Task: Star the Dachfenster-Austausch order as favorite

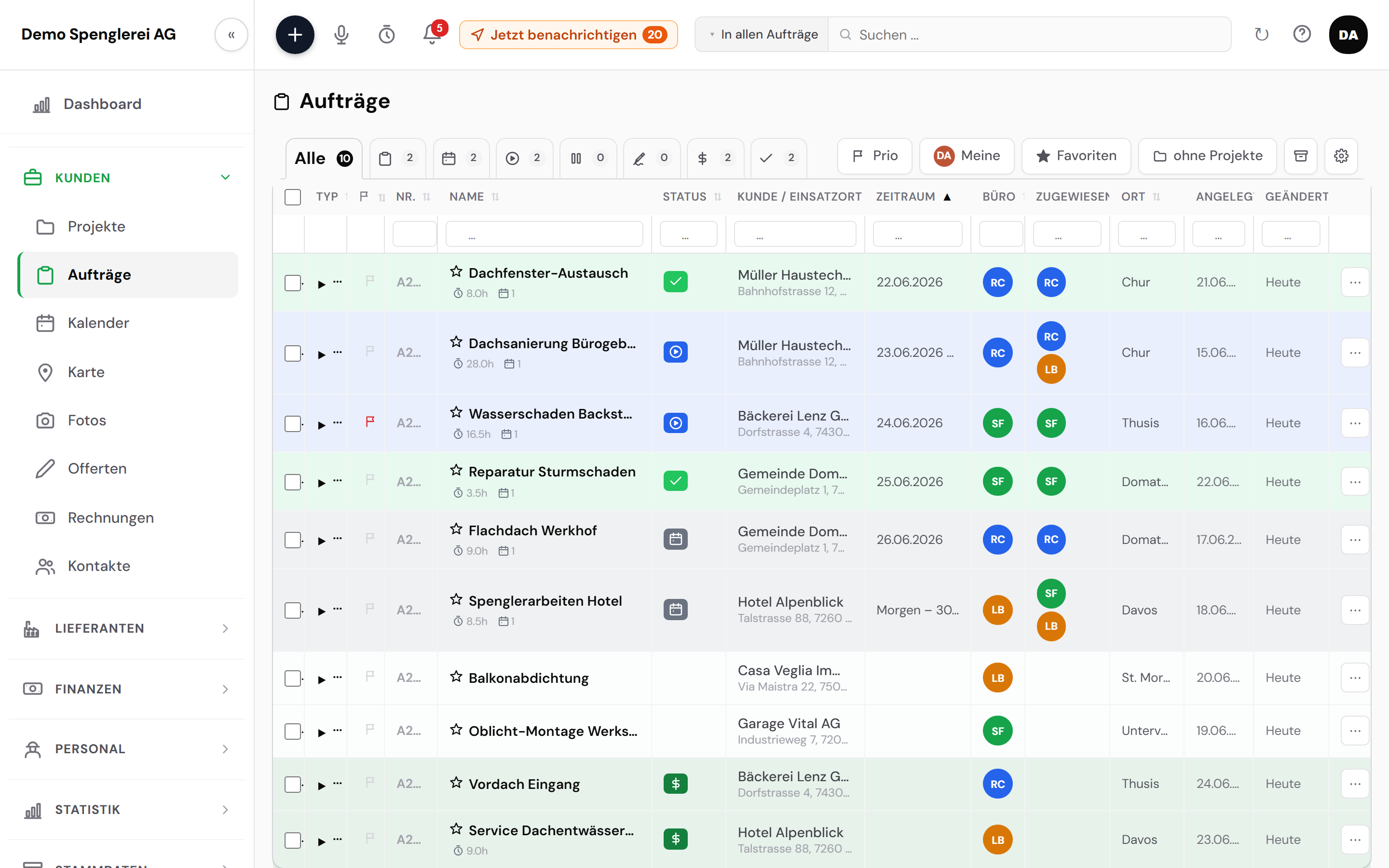Action: click(x=456, y=271)
